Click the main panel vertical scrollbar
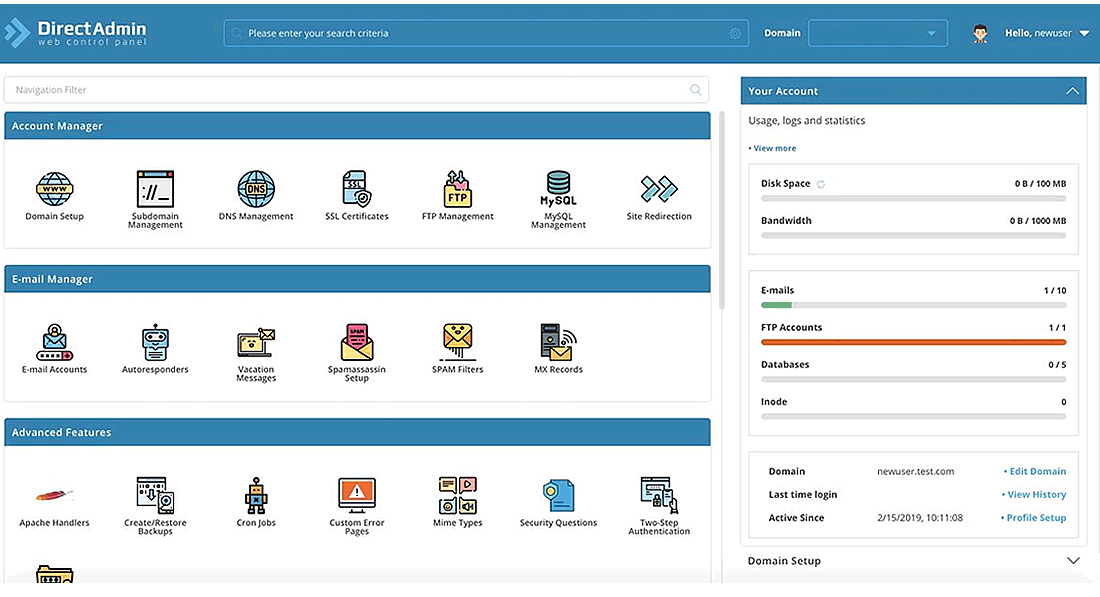This screenshot has width=1100, height=597. pyautogui.click(x=722, y=210)
